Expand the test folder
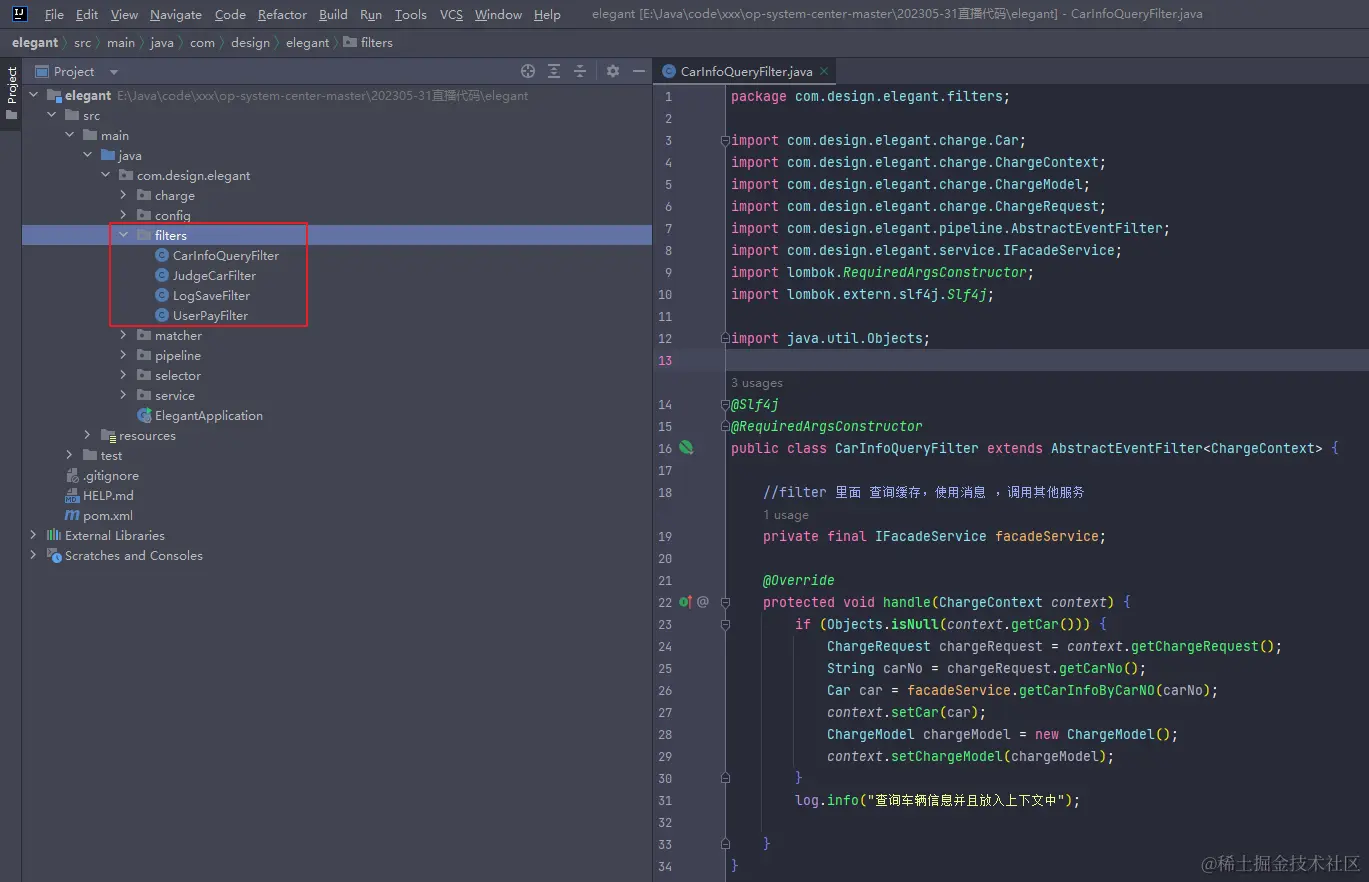The height and width of the screenshot is (882, 1369). 69,455
